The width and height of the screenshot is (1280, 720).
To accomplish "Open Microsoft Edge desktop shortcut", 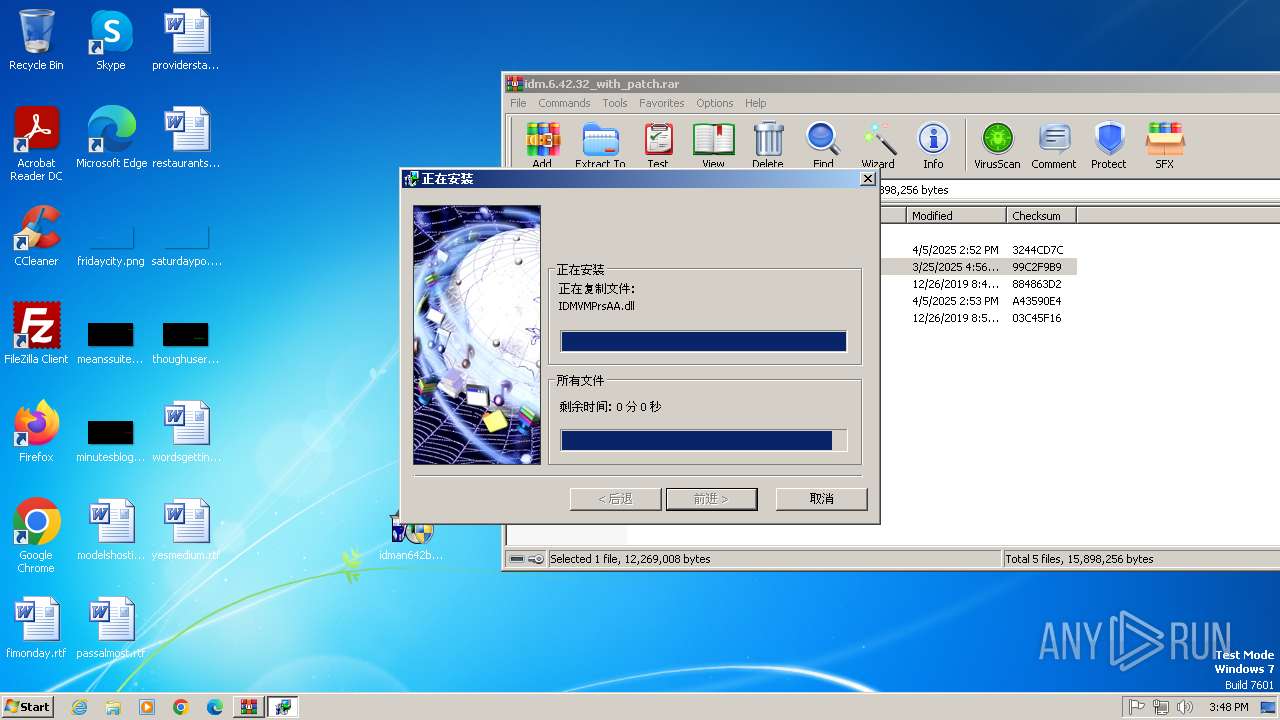I will point(111,138).
